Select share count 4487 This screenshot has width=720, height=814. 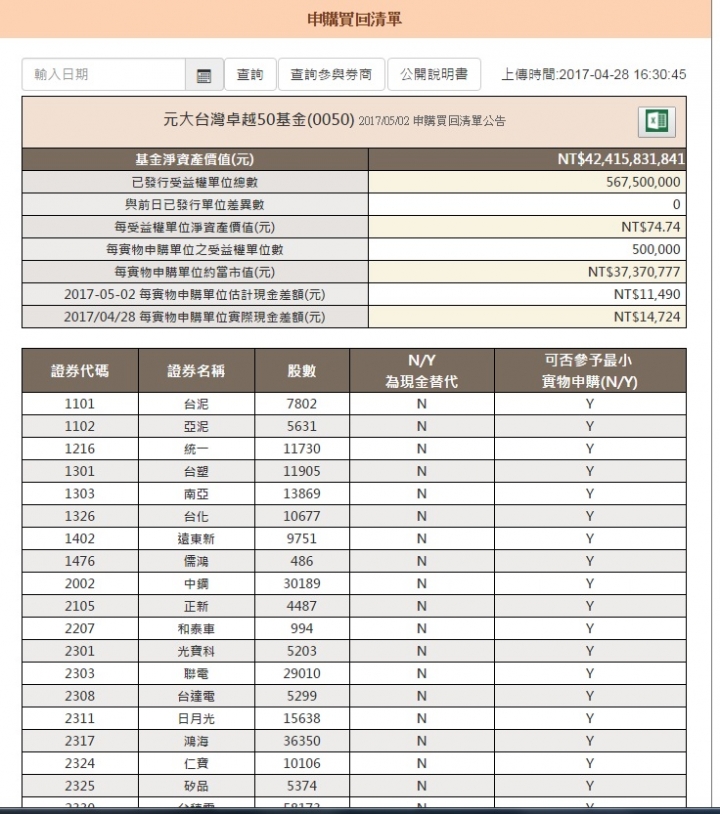pyautogui.click(x=302, y=606)
